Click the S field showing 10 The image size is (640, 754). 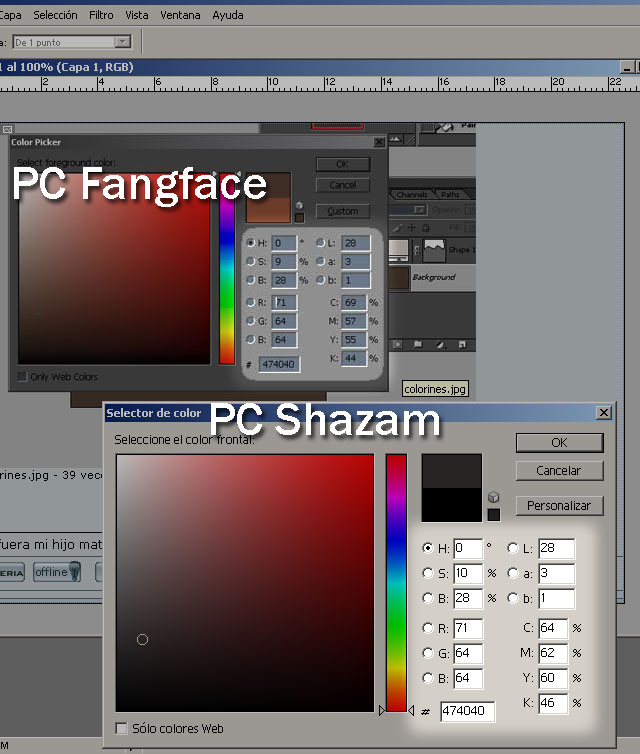(x=468, y=573)
